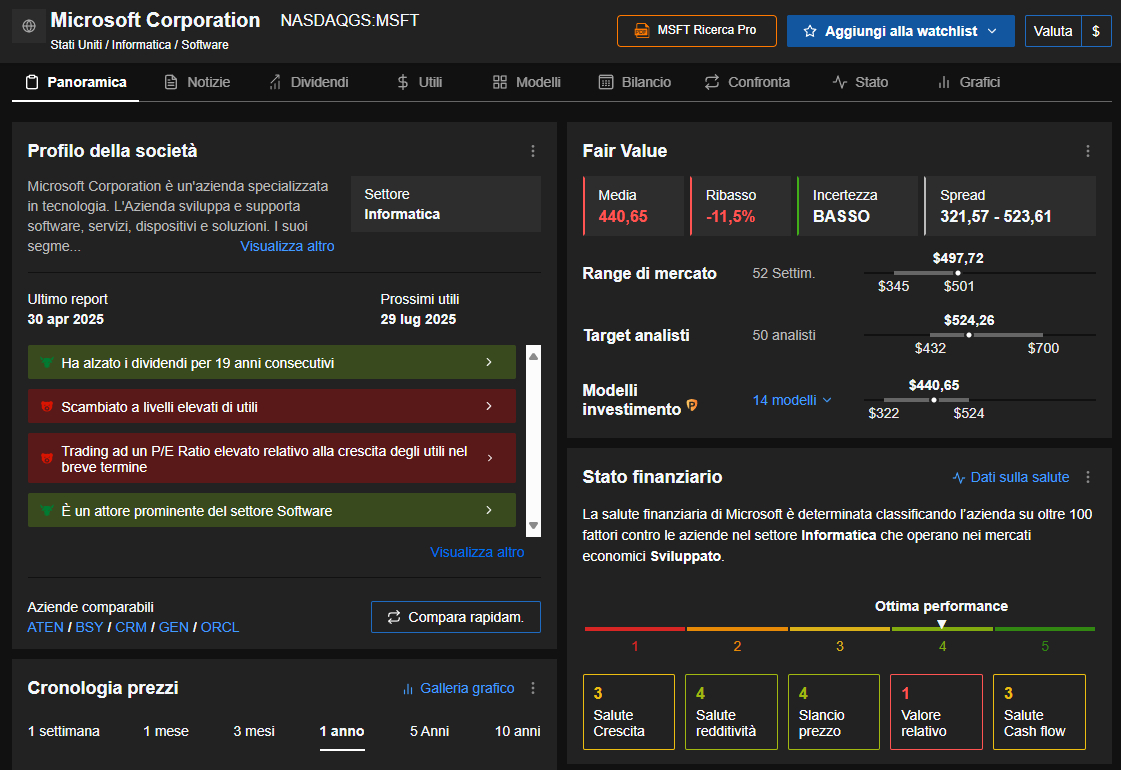Image resolution: width=1121 pixels, height=770 pixels.
Task: Click the Media 440,65 fair value card
Action: coord(633,206)
